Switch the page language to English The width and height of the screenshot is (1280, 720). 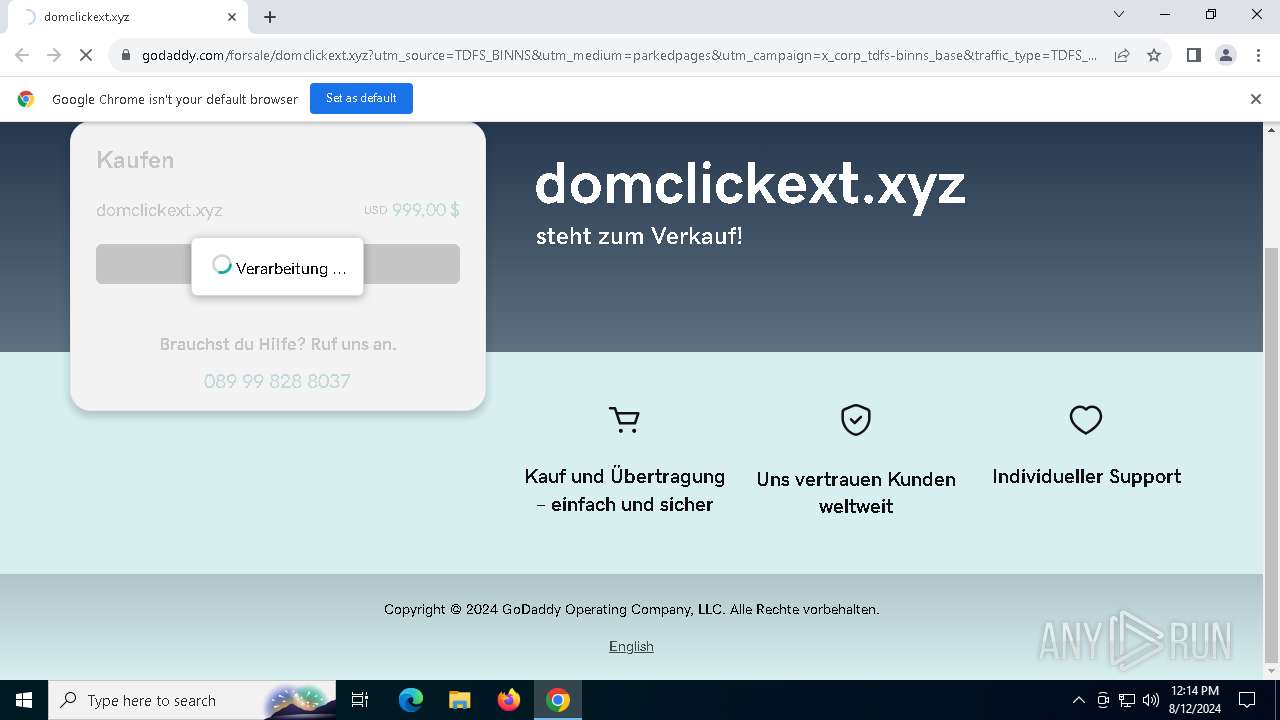[631, 646]
